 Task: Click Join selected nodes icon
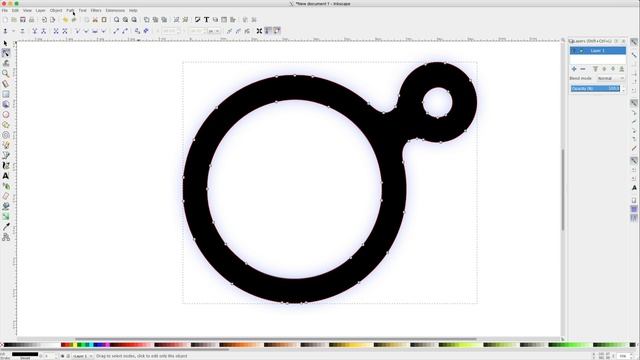(35, 31)
